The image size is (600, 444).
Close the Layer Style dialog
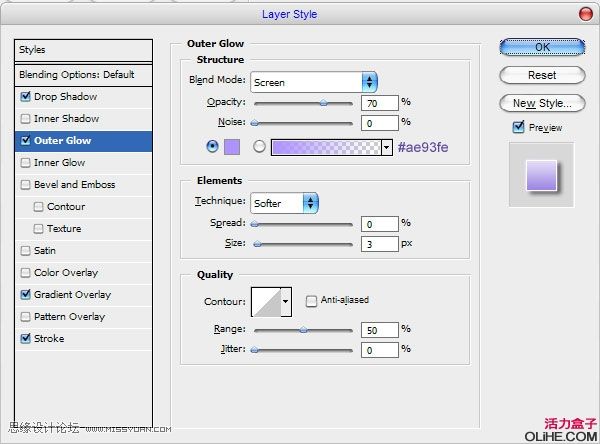tap(585, 14)
